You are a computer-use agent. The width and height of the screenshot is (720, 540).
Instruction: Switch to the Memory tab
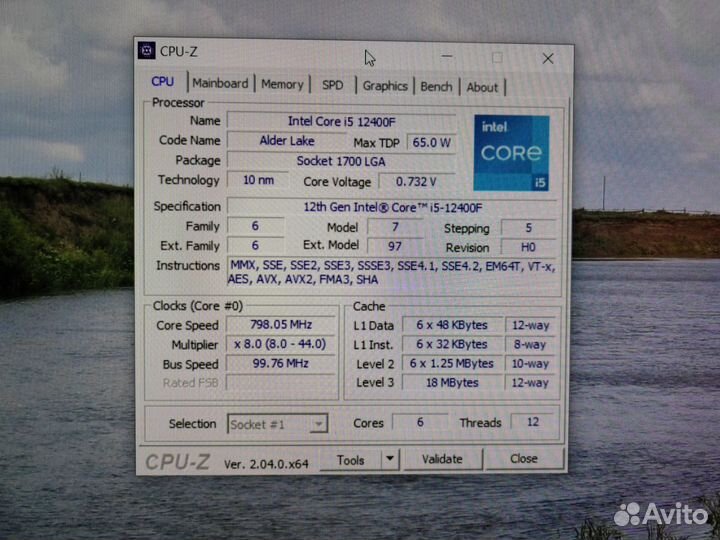pyautogui.click(x=282, y=85)
